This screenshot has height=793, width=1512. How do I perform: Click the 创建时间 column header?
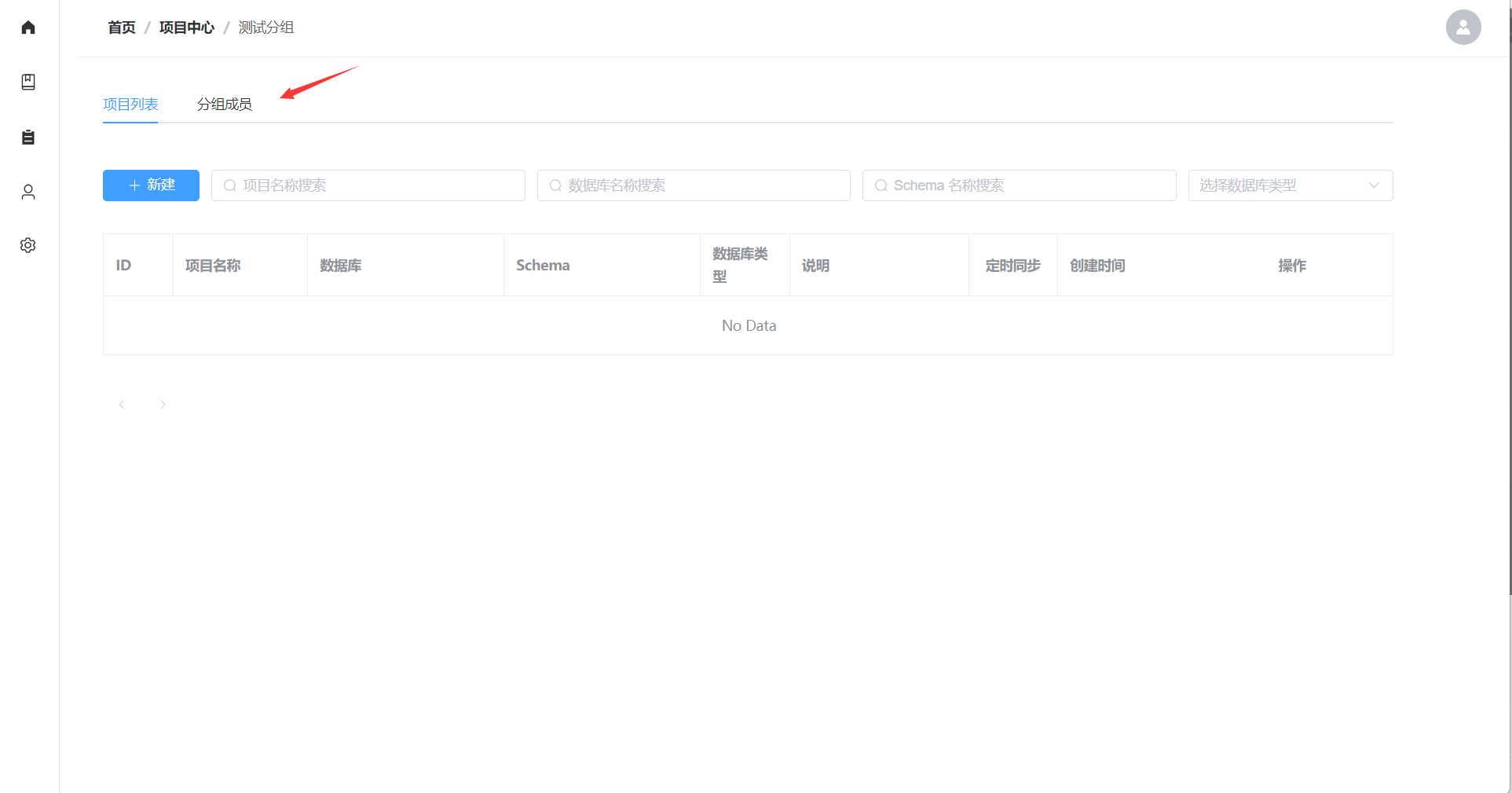1097,266
